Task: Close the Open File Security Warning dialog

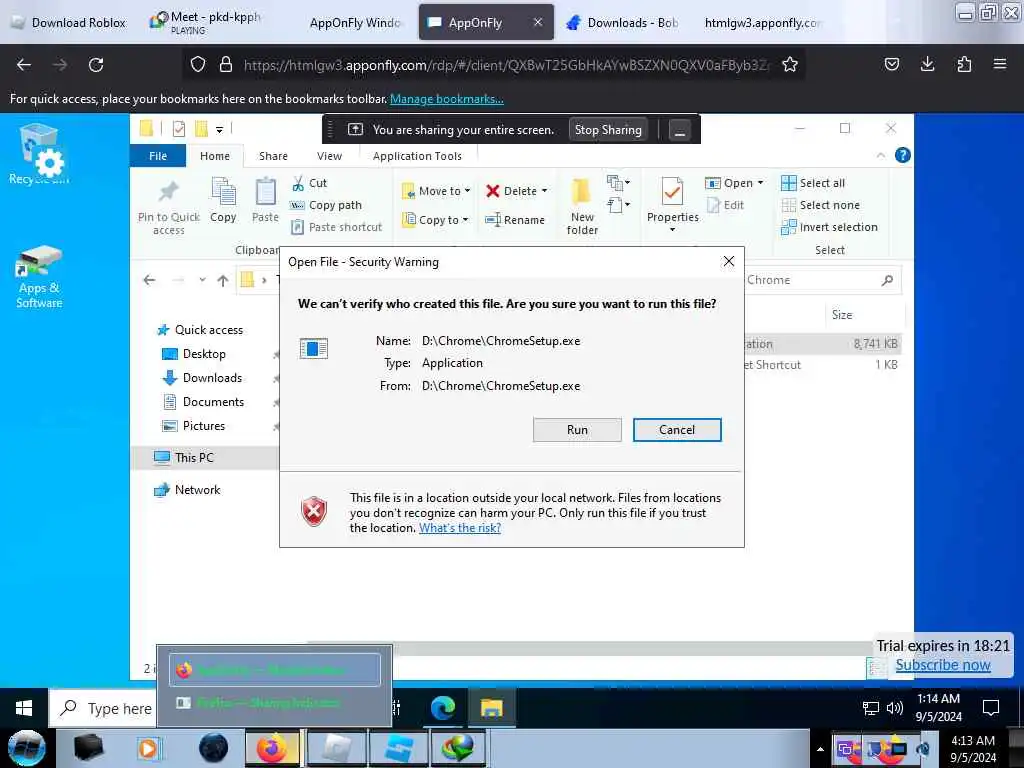Action: (728, 262)
